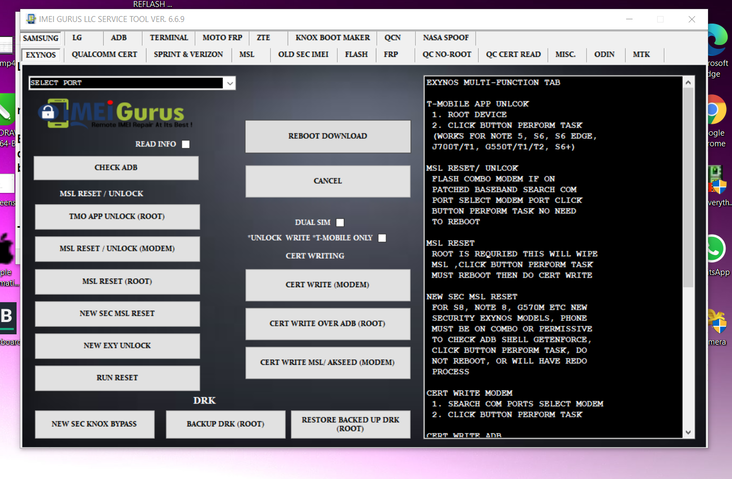Open the QC NO-ROOT sub-tab
The width and height of the screenshot is (732, 479).
pyautogui.click(x=447, y=55)
